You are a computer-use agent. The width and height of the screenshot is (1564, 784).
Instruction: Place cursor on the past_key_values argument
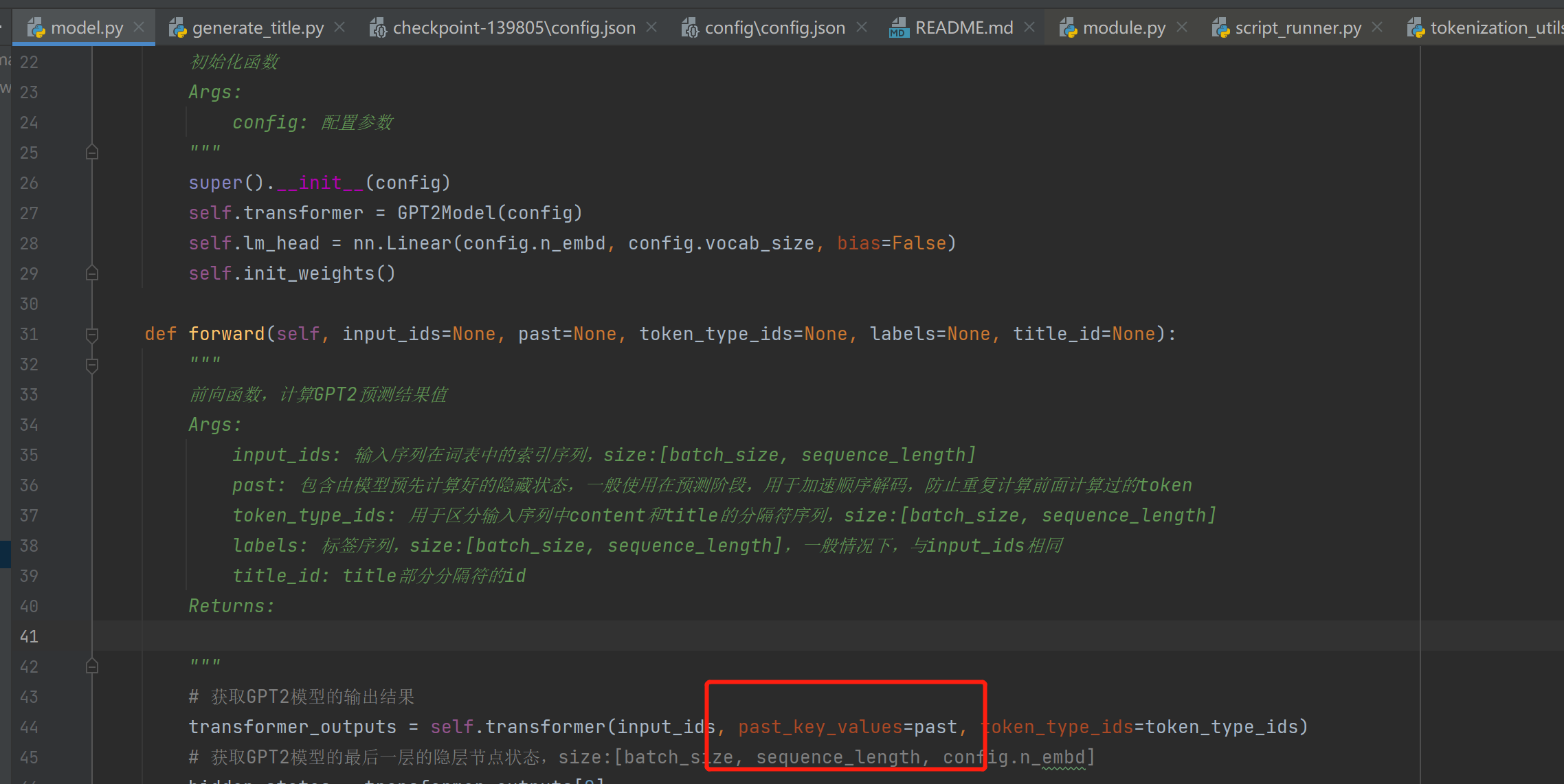(x=819, y=726)
